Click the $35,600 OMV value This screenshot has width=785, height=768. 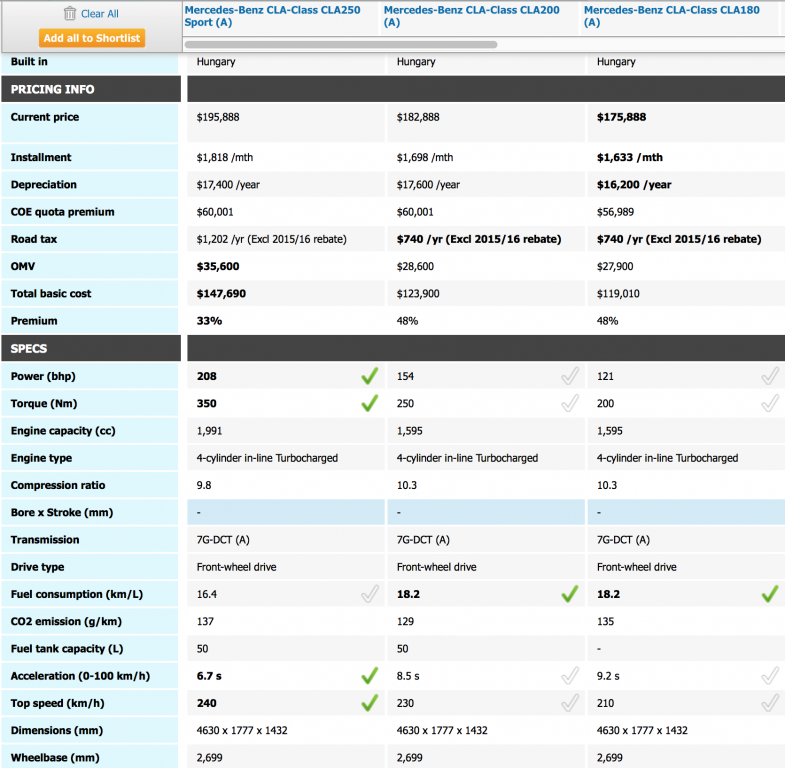(218, 266)
